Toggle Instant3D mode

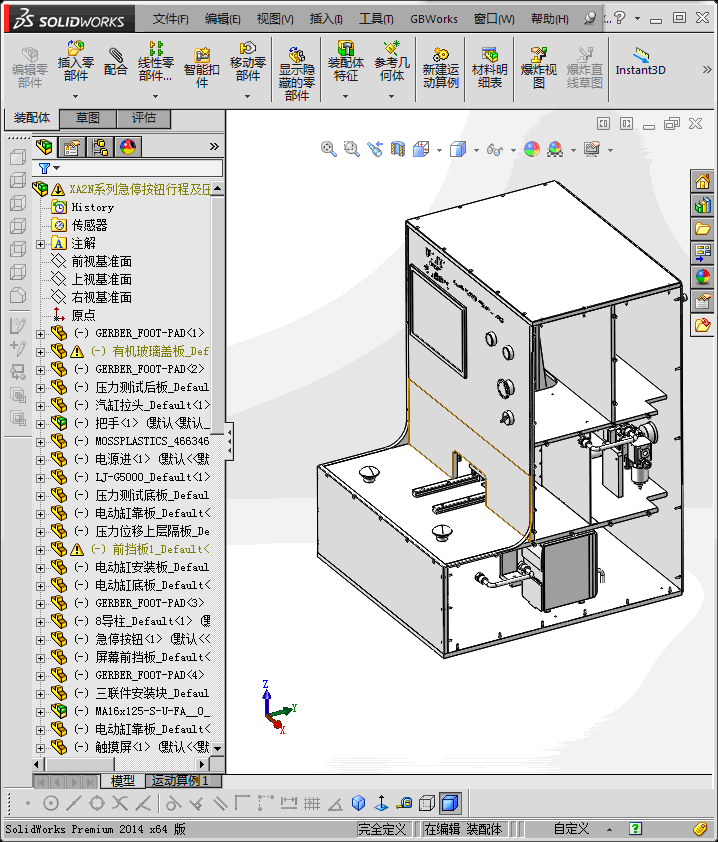[640, 62]
